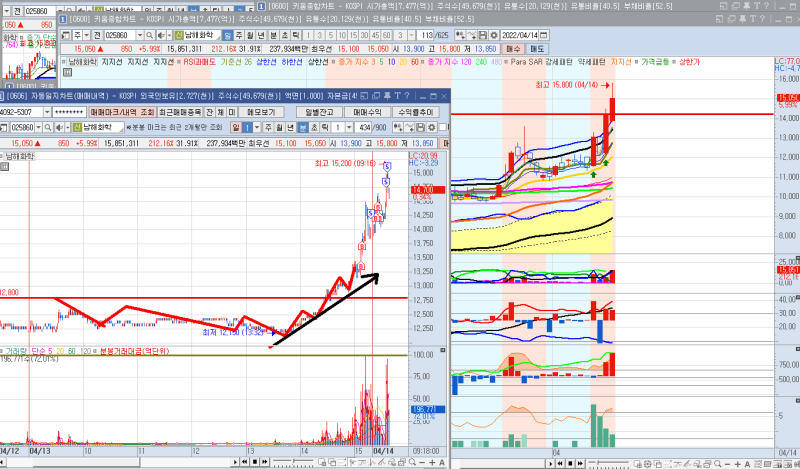Click the T text icon in 자동일지차트 title bar
800x469 pixels.
[397, 95]
